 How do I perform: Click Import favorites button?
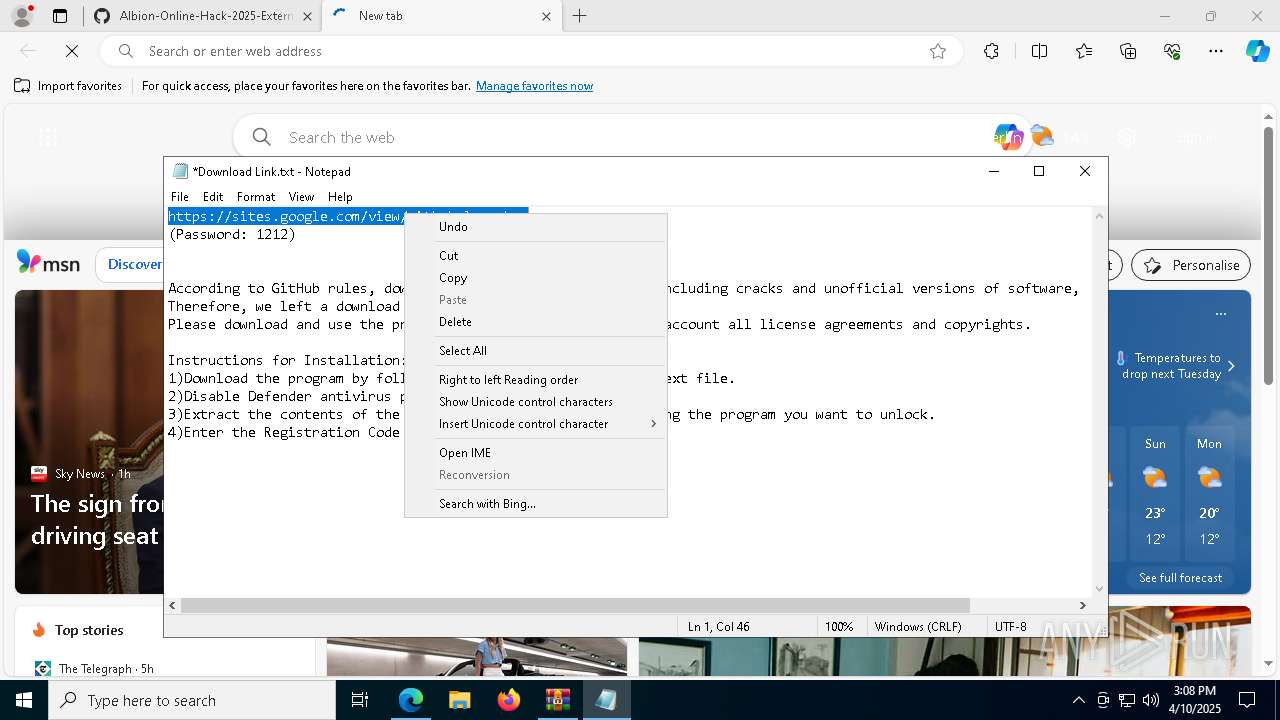coord(68,86)
